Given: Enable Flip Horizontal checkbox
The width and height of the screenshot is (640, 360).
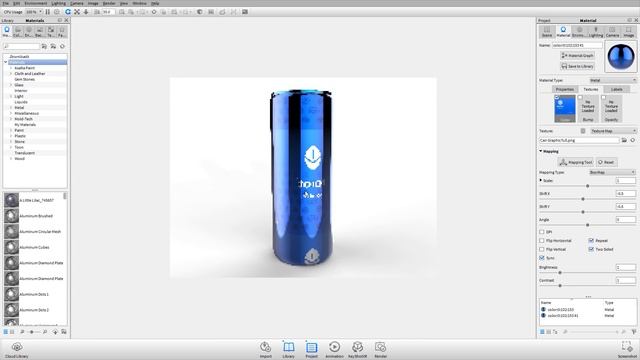Looking at the screenshot, I should 542,240.
